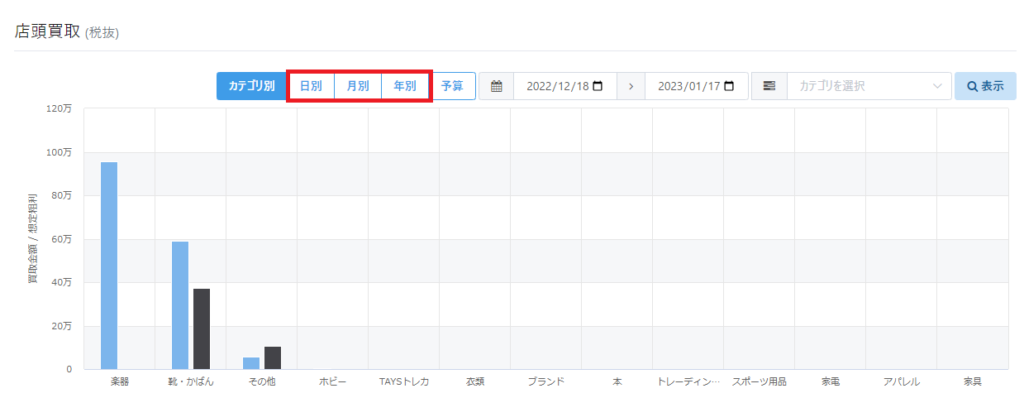Click the blue その他 bar
Image resolution: width=1024 pixels, height=398 pixels.
coord(251,363)
